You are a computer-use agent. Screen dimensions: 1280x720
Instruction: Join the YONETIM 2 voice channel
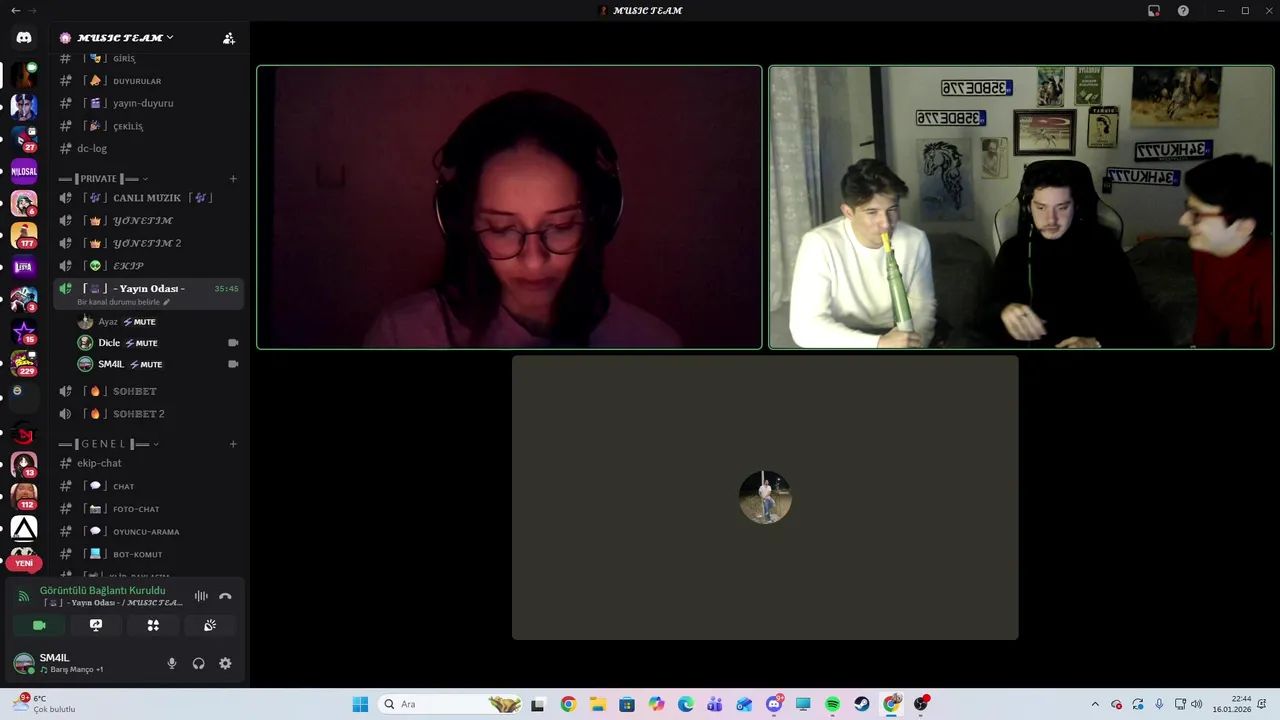coord(148,243)
